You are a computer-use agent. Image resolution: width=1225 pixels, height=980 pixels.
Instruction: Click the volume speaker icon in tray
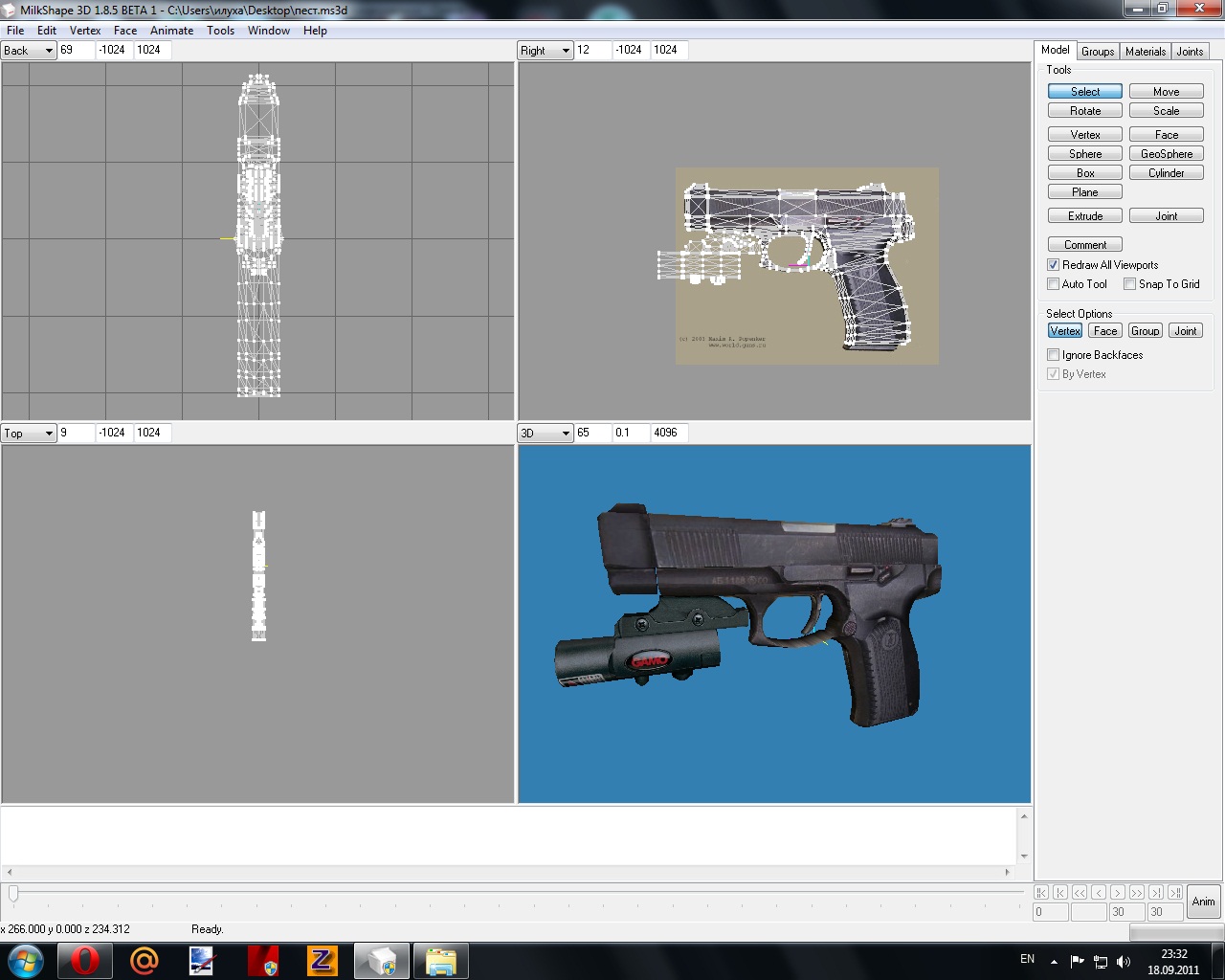point(1124,962)
